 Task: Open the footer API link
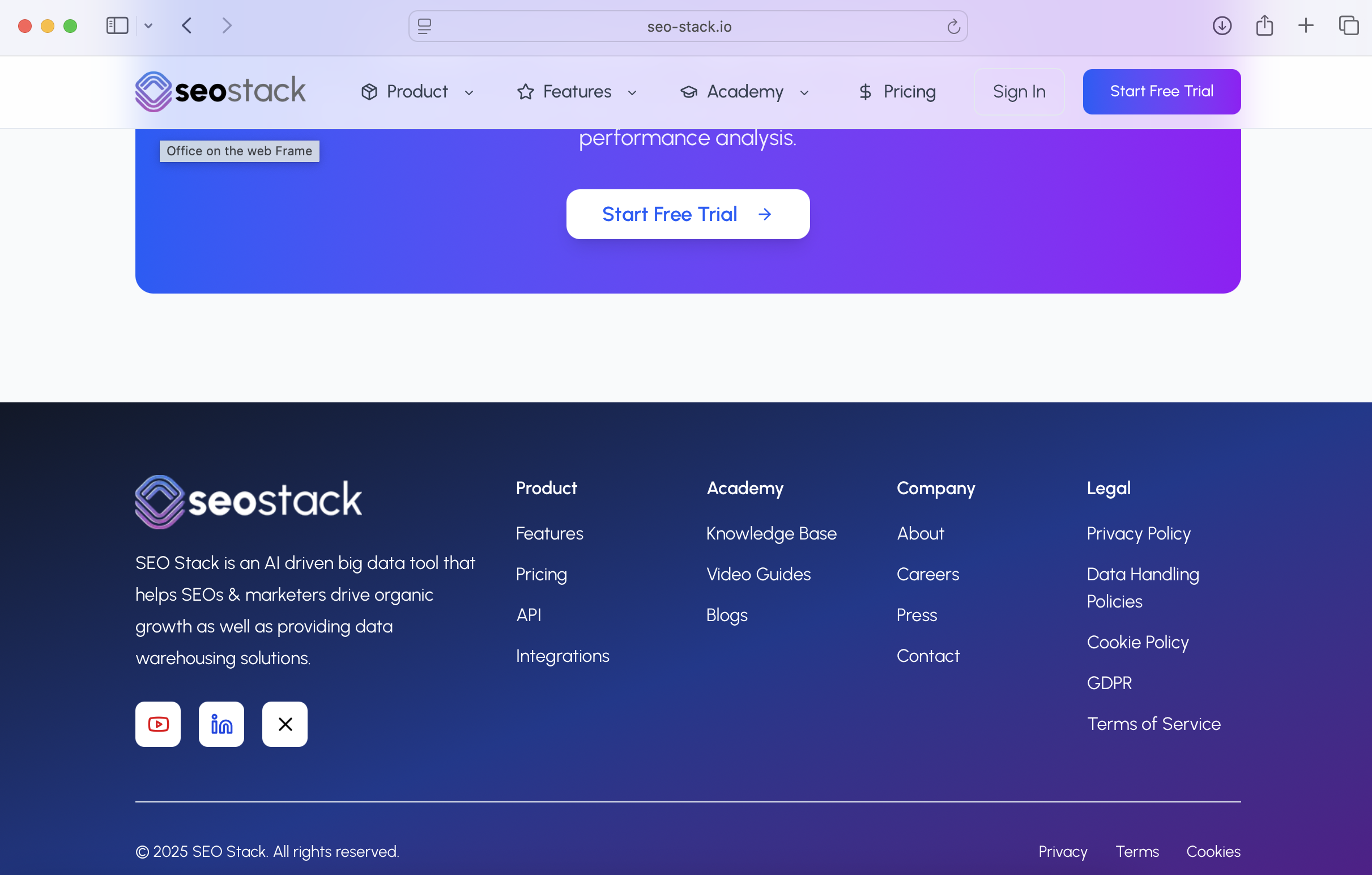pyautogui.click(x=529, y=615)
